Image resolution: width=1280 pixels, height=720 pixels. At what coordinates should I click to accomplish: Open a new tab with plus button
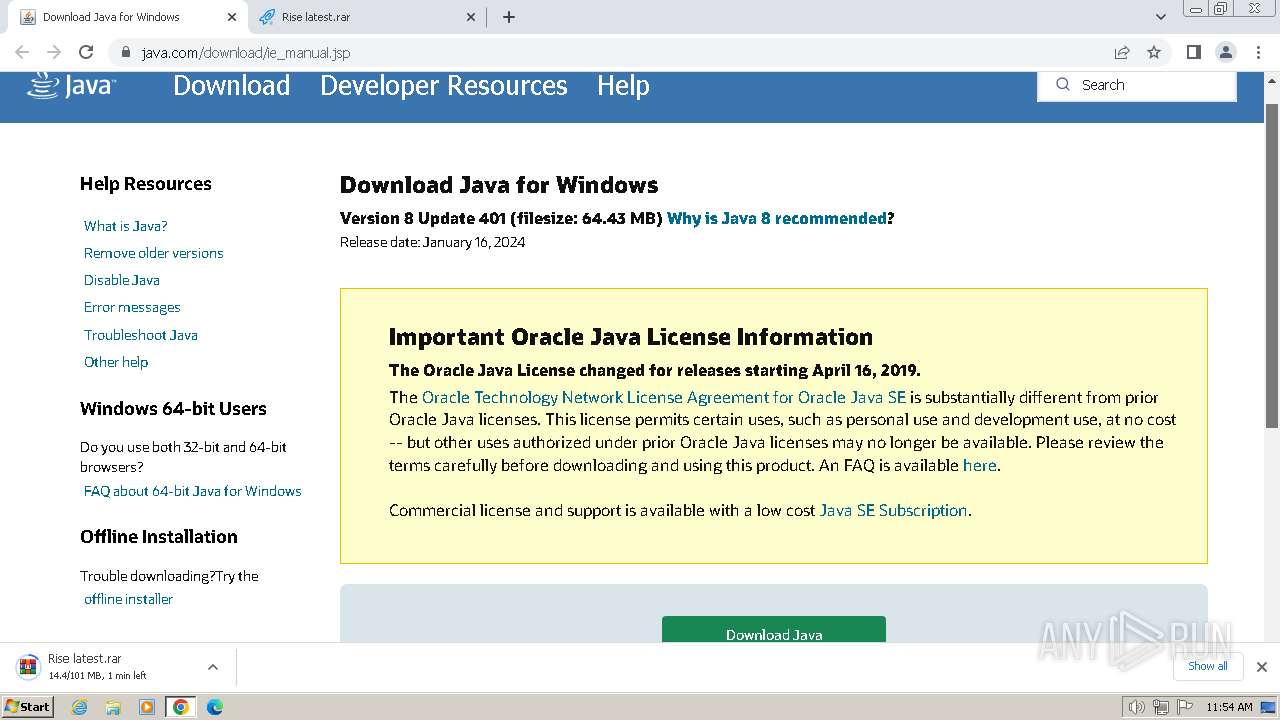509,17
